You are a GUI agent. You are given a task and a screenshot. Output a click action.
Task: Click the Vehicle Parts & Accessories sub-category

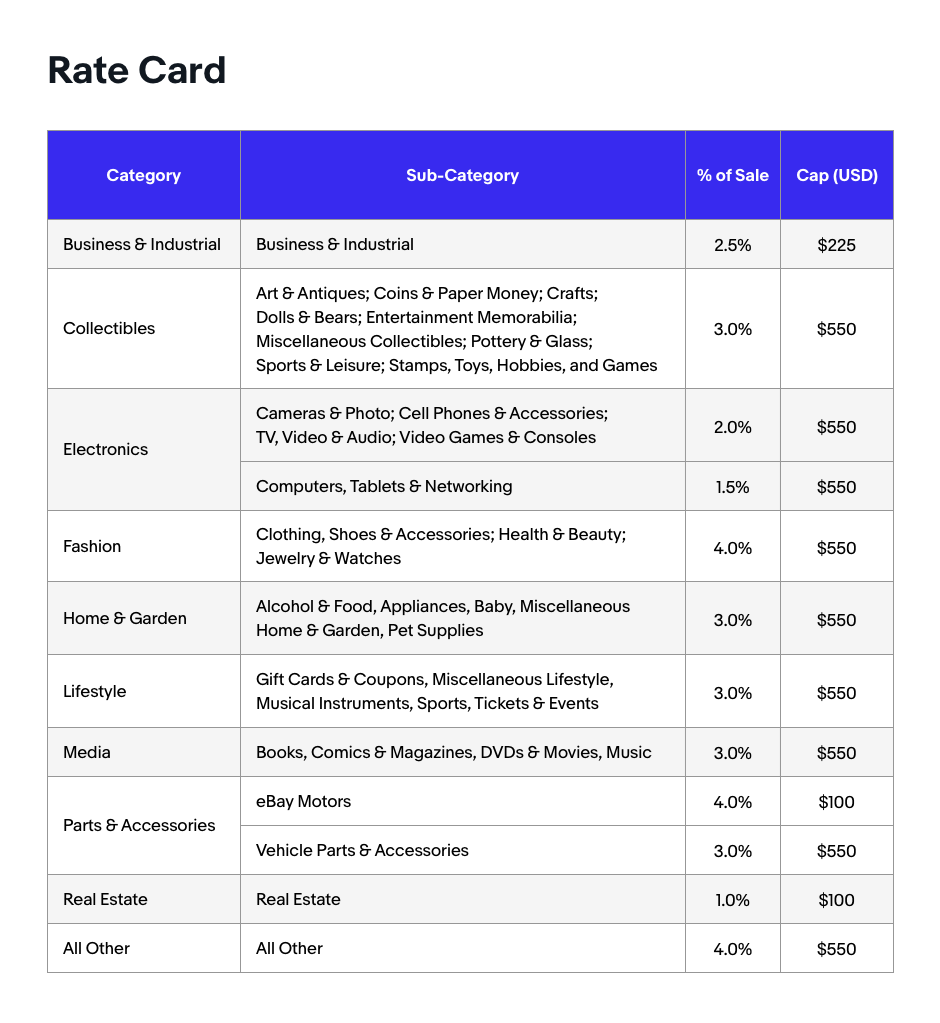362,850
